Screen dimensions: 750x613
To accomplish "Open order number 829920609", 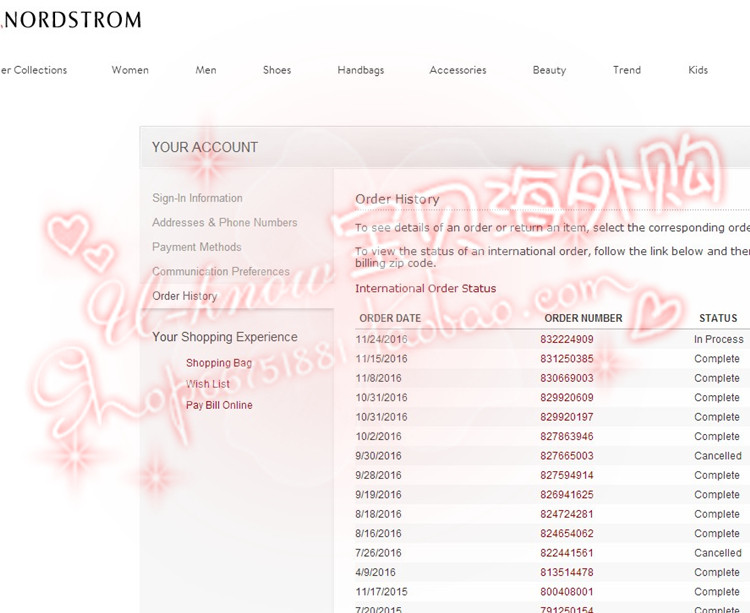I will tap(567, 397).
